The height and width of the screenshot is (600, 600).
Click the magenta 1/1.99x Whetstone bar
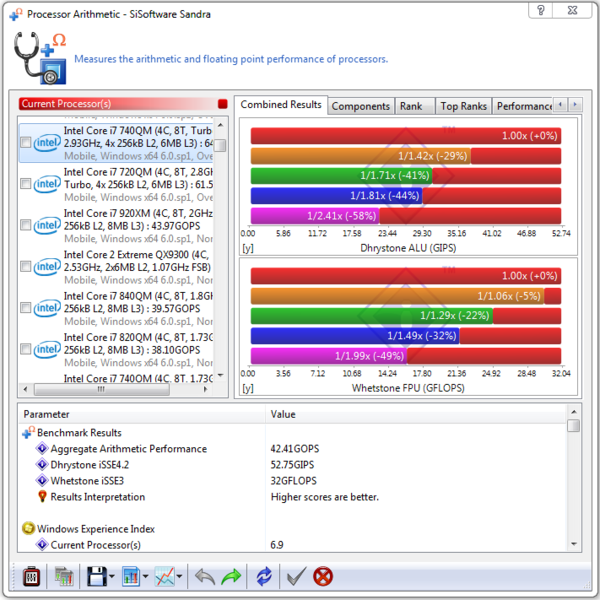tap(329, 356)
